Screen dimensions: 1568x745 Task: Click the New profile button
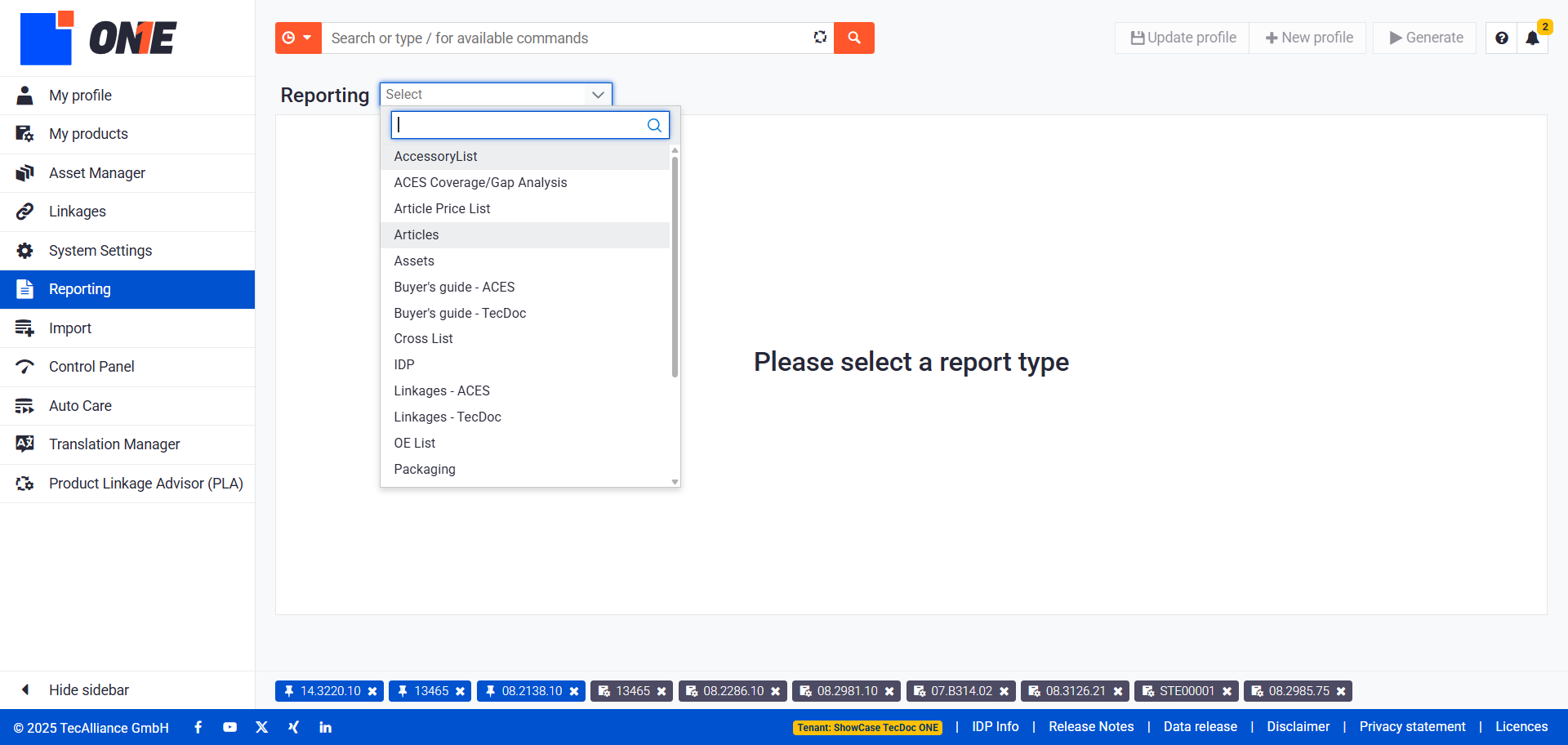point(1308,38)
